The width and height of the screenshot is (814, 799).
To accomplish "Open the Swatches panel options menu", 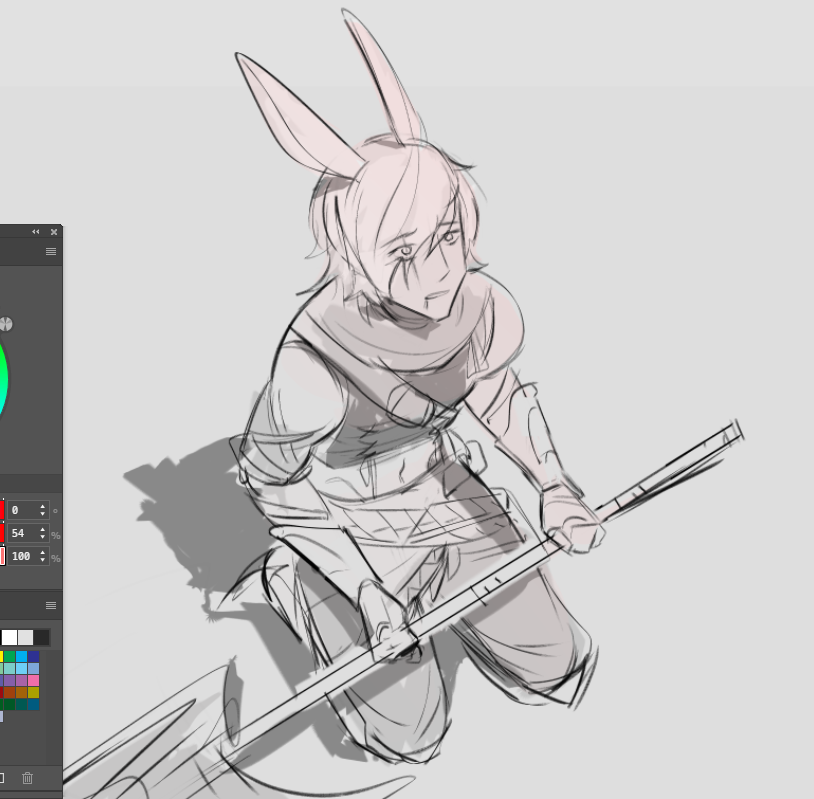I will pos(51,605).
